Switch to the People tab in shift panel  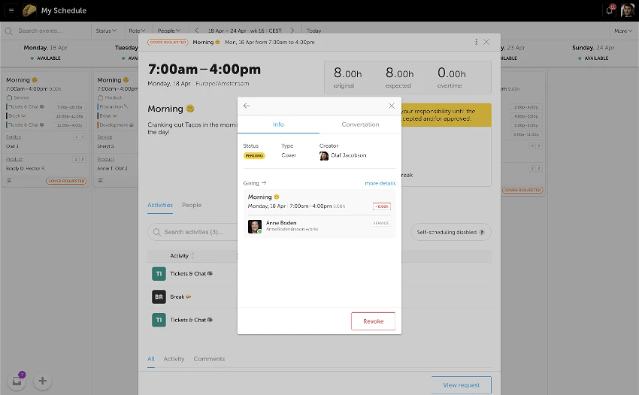(x=192, y=205)
